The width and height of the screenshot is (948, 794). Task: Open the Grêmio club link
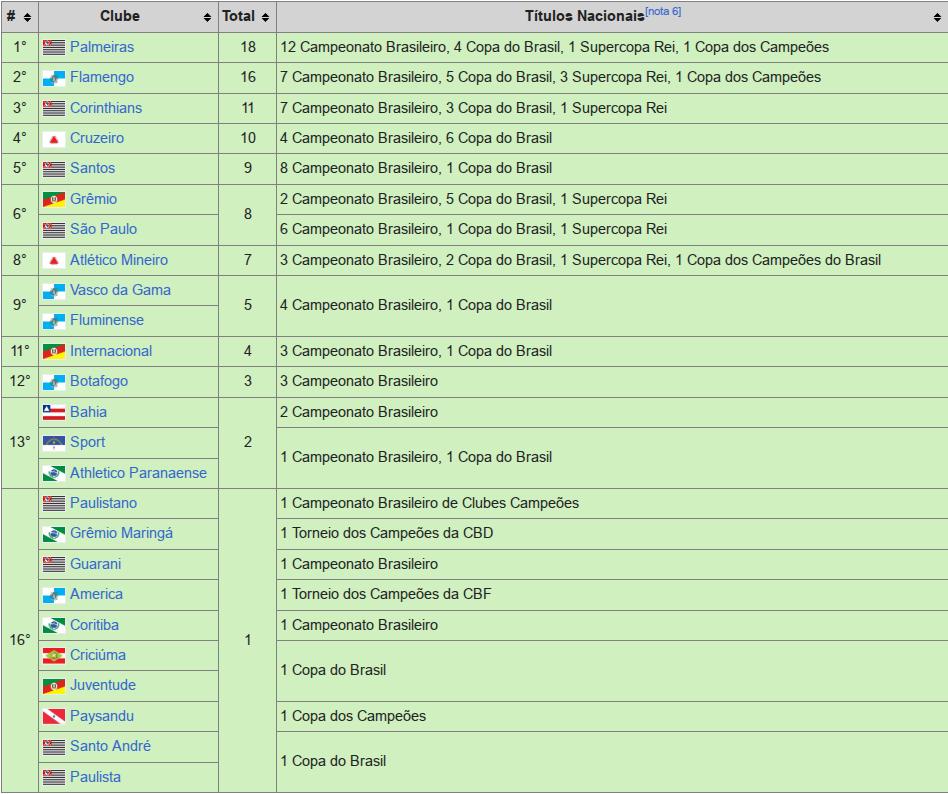(94, 198)
